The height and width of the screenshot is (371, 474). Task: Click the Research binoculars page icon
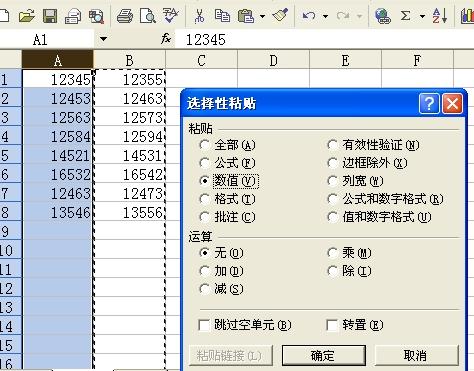click(96, 16)
